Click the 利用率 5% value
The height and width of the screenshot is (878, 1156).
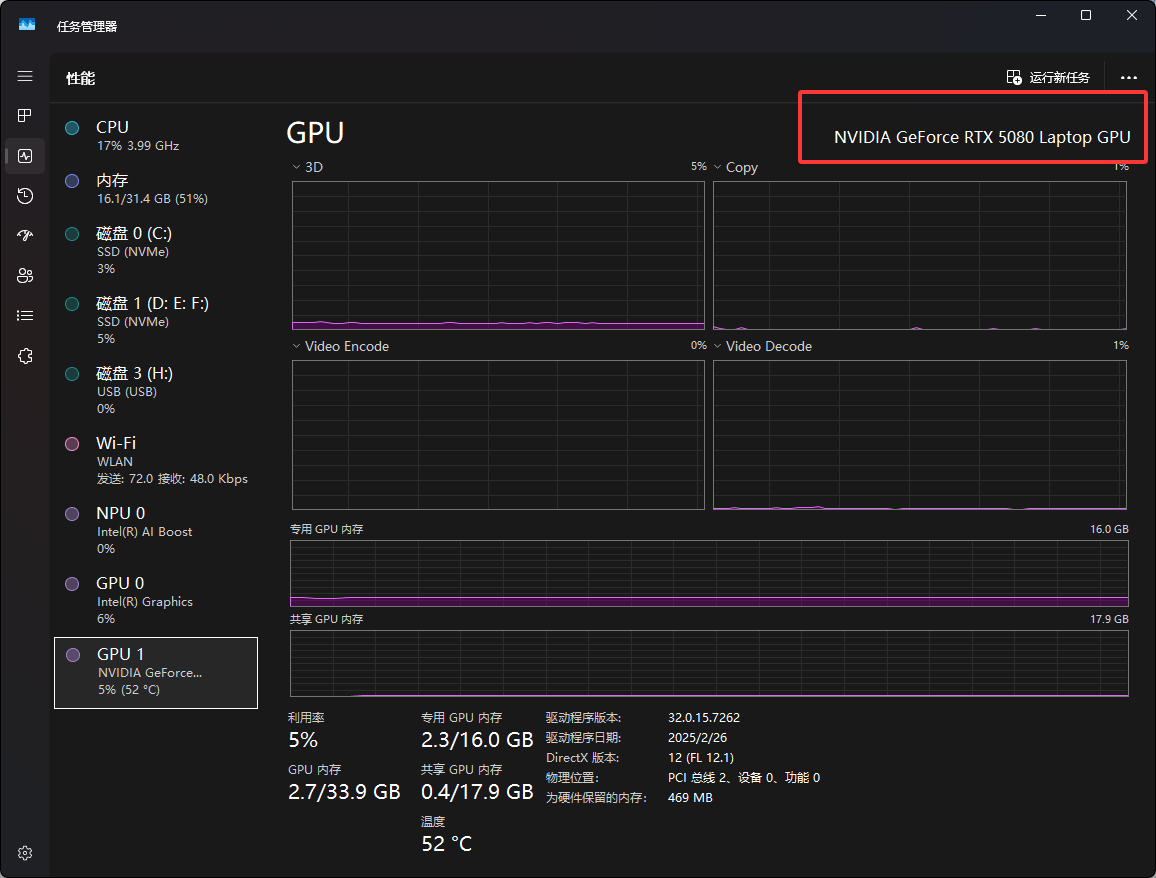[x=303, y=740]
